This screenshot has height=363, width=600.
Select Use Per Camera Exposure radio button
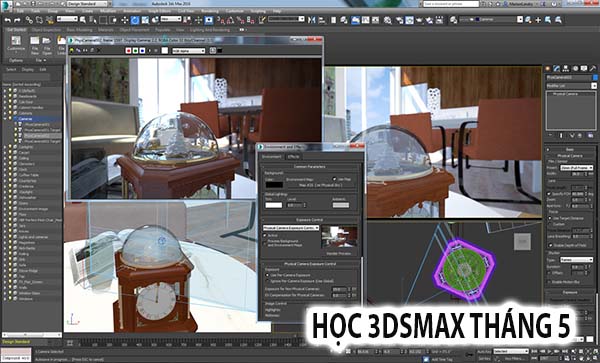click(267, 275)
